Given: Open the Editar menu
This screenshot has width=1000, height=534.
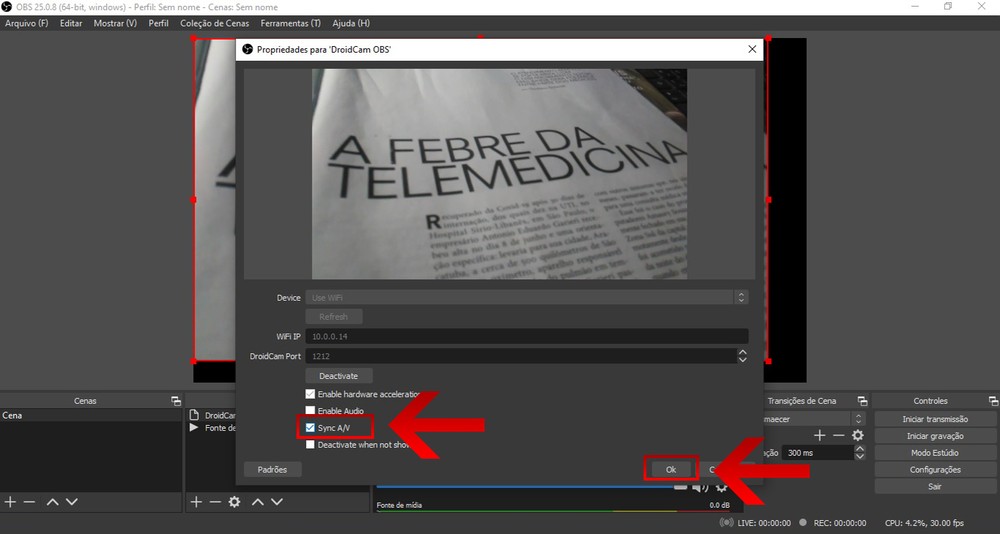Looking at the screenshot, I should 71,23.
